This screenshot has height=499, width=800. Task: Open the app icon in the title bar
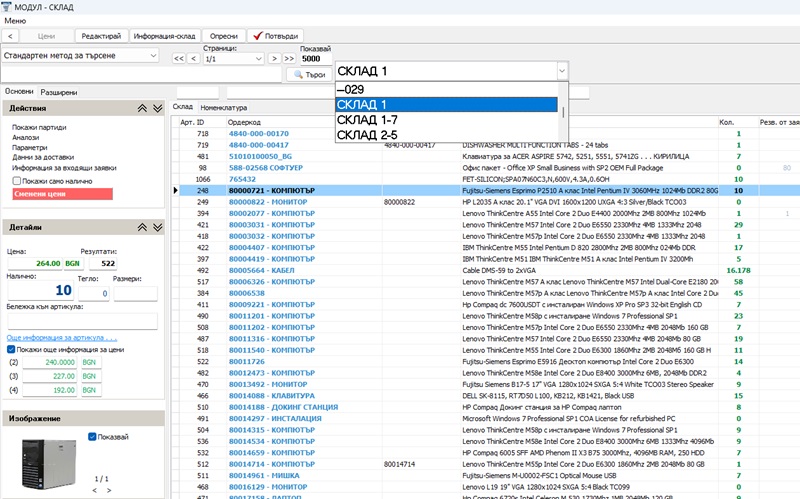[6, 7]
